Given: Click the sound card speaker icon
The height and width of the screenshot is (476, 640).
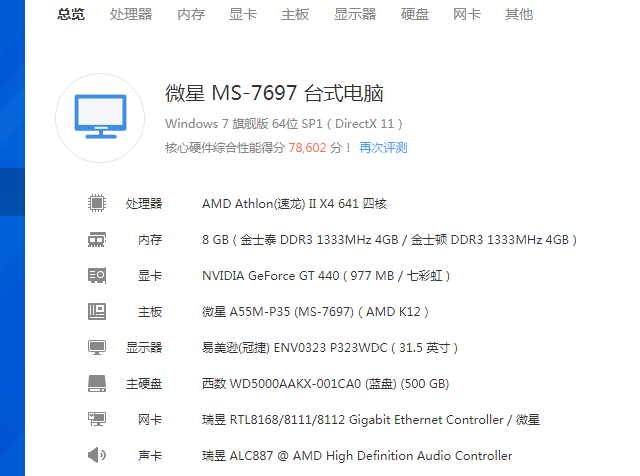Looking at the screenshot, I should [97, 455].
